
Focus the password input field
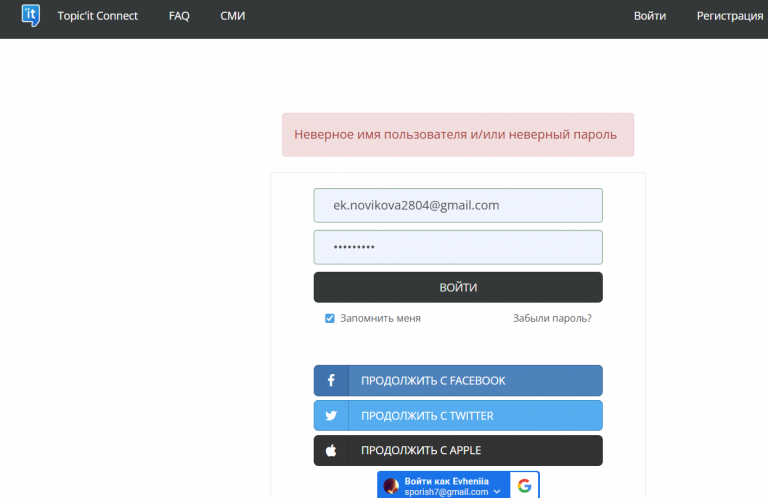click(x=458, y=247)
